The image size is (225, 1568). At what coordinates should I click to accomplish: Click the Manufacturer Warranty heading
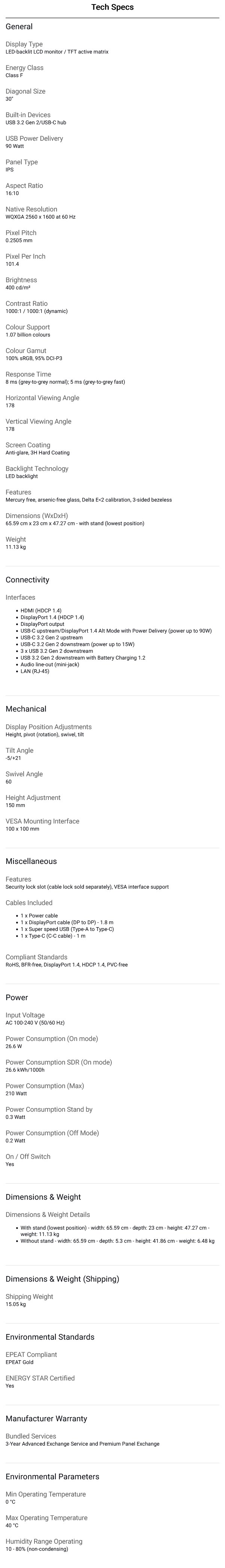(x=46, y=1418)
